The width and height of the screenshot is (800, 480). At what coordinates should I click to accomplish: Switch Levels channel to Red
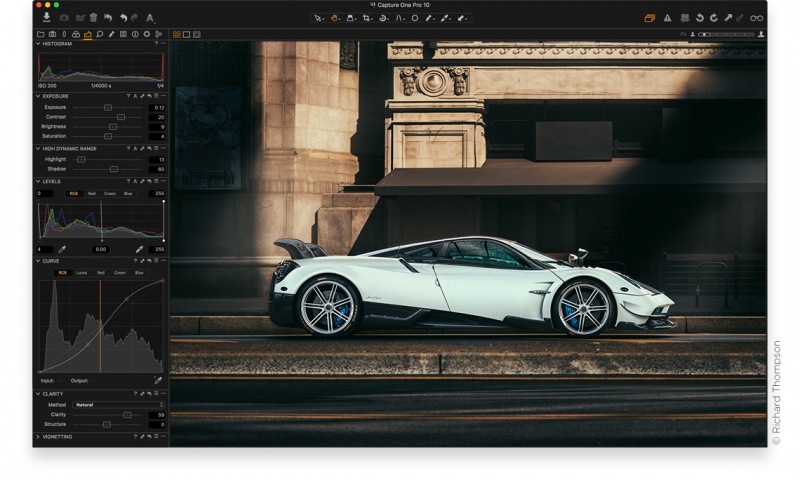(91, 193)
